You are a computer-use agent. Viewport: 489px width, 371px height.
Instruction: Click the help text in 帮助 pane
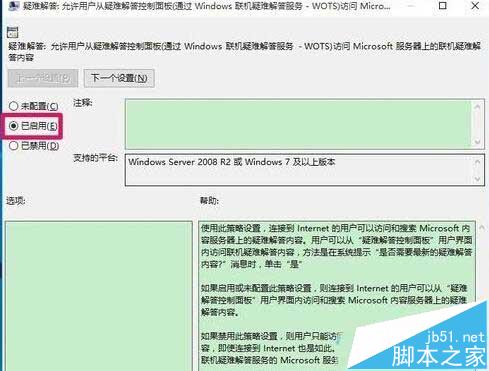(x=336, y=246)
